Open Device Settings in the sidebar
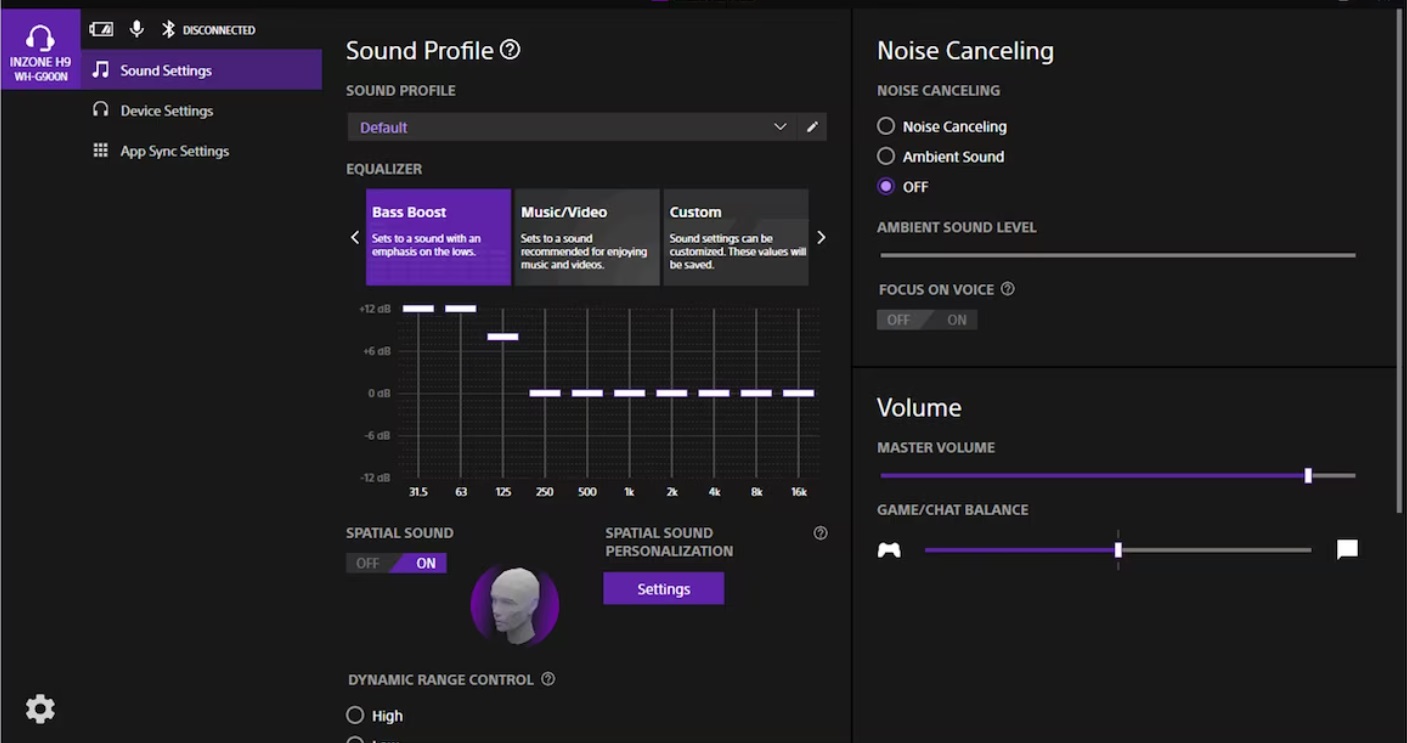Viewport: 1407px width, 743px height. click(166, 111)
